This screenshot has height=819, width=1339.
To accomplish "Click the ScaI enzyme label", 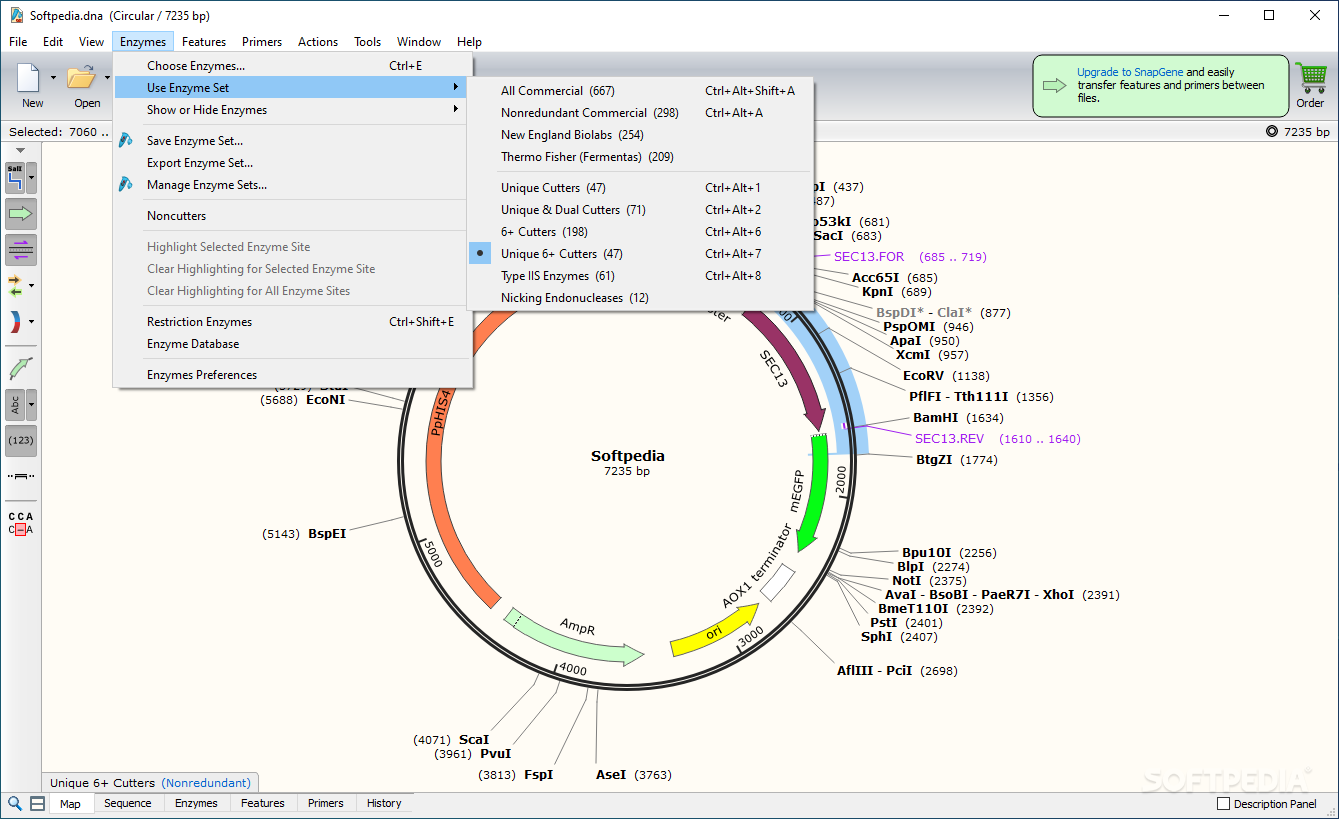I will pyautogui.click(x=474, y=740).
